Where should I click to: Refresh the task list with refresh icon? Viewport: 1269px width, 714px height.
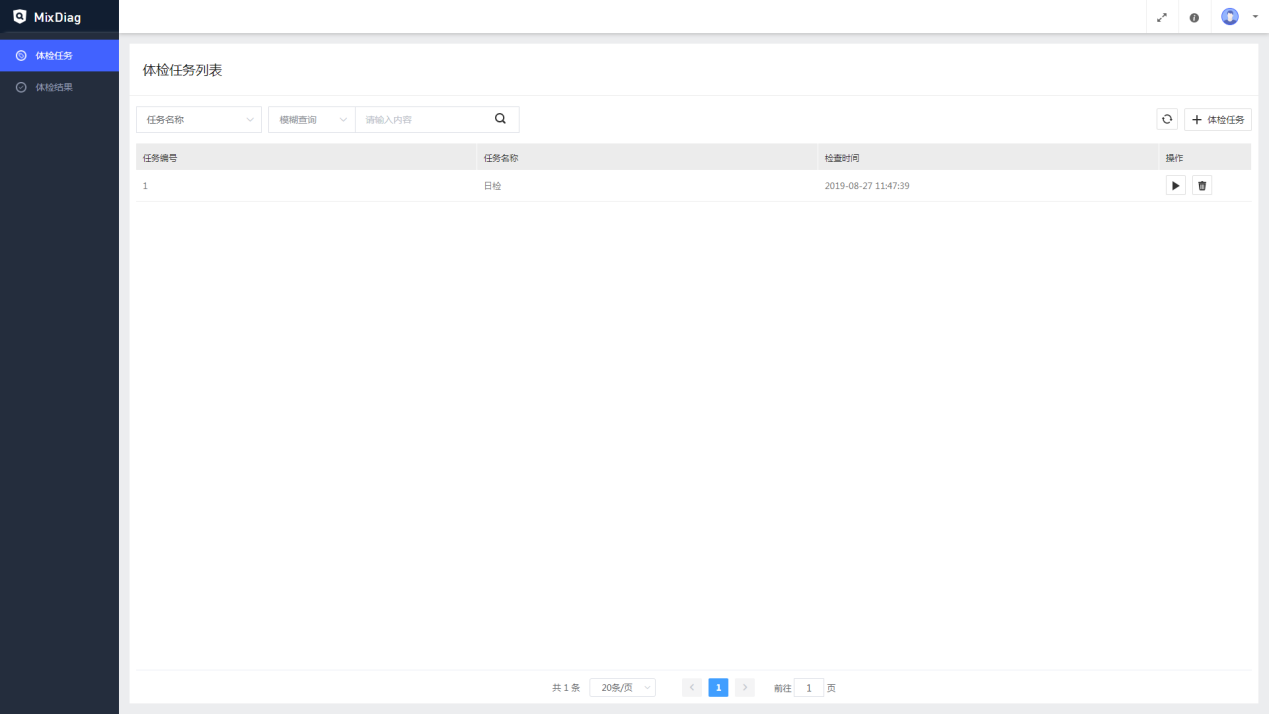click(x=1167, y=119)
